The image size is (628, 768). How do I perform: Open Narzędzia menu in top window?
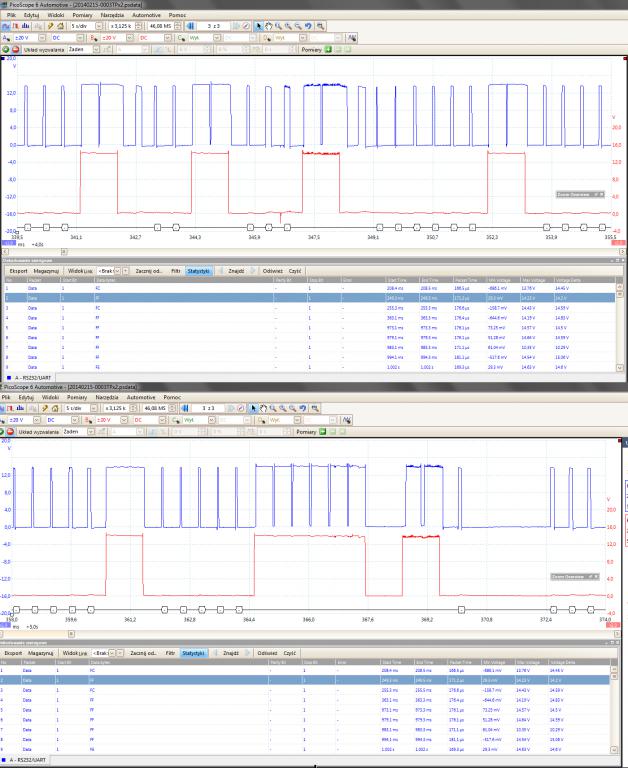point(112,15)
